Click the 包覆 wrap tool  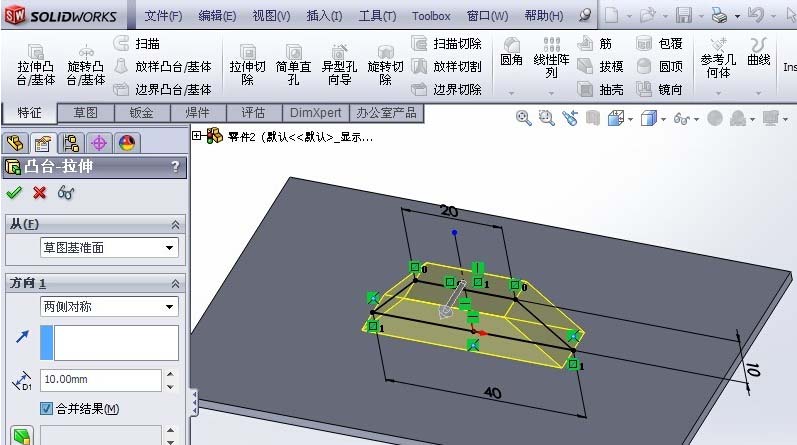[659, 43]
